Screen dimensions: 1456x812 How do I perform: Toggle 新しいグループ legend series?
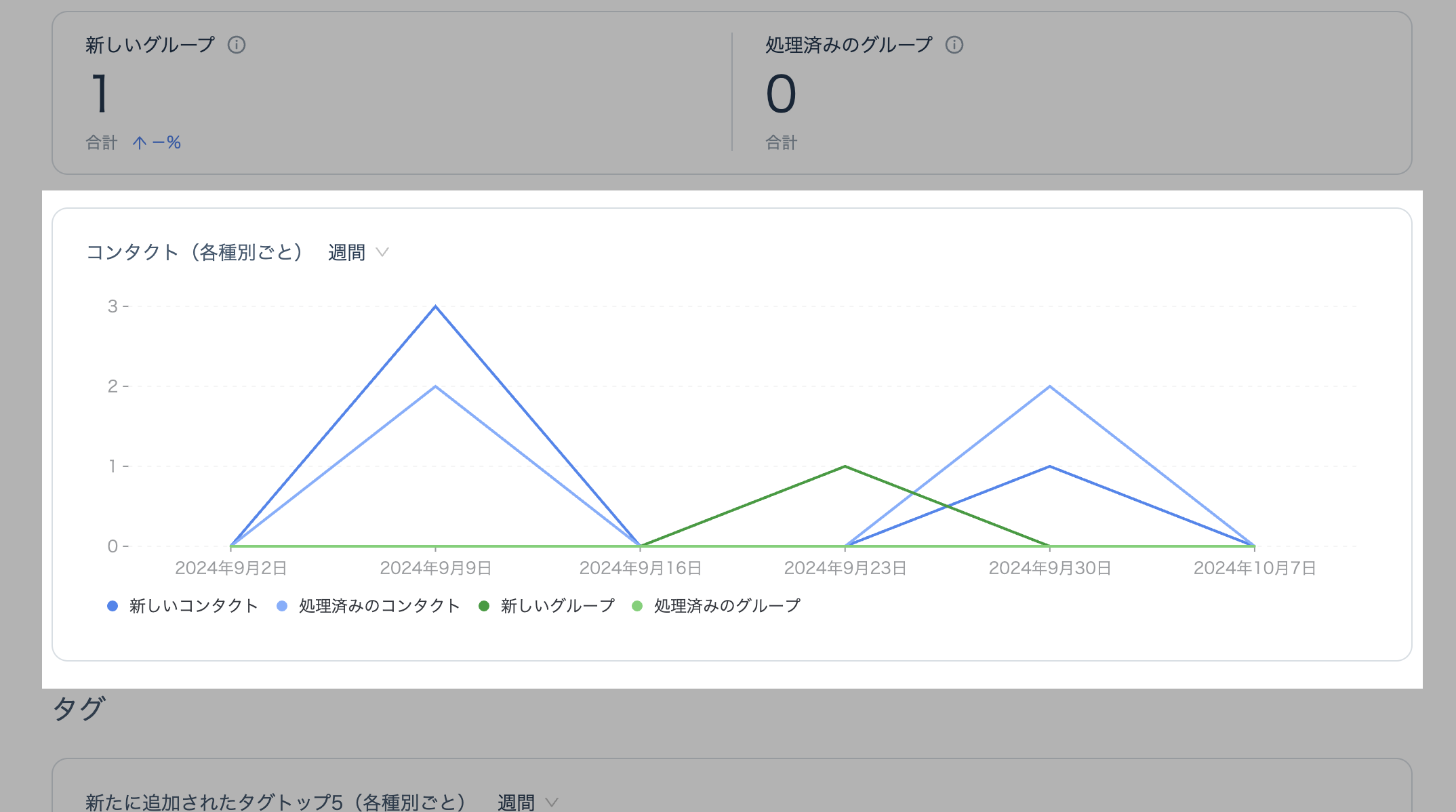[557, 606]
